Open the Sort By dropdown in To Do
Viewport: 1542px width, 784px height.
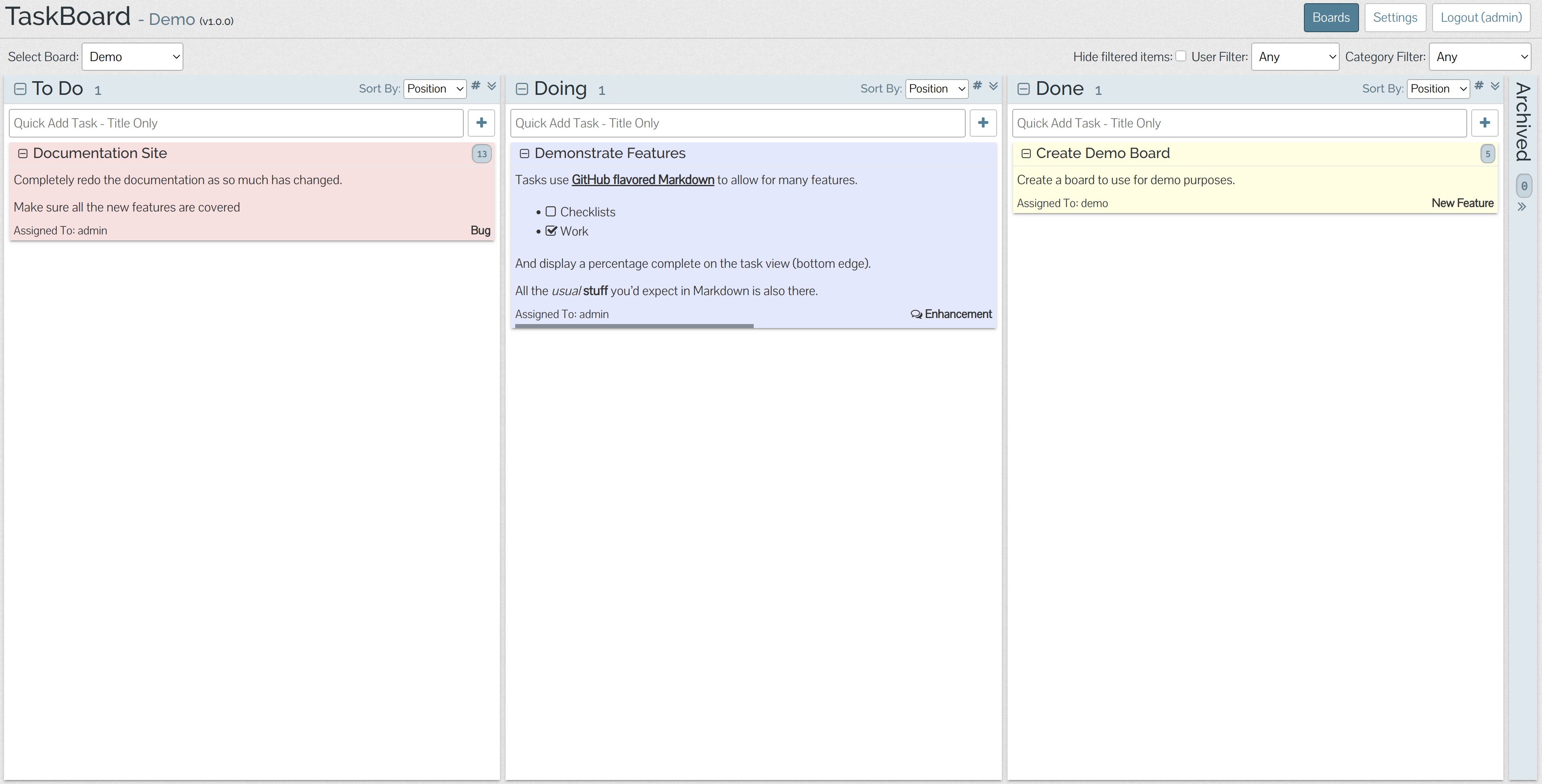435,88
